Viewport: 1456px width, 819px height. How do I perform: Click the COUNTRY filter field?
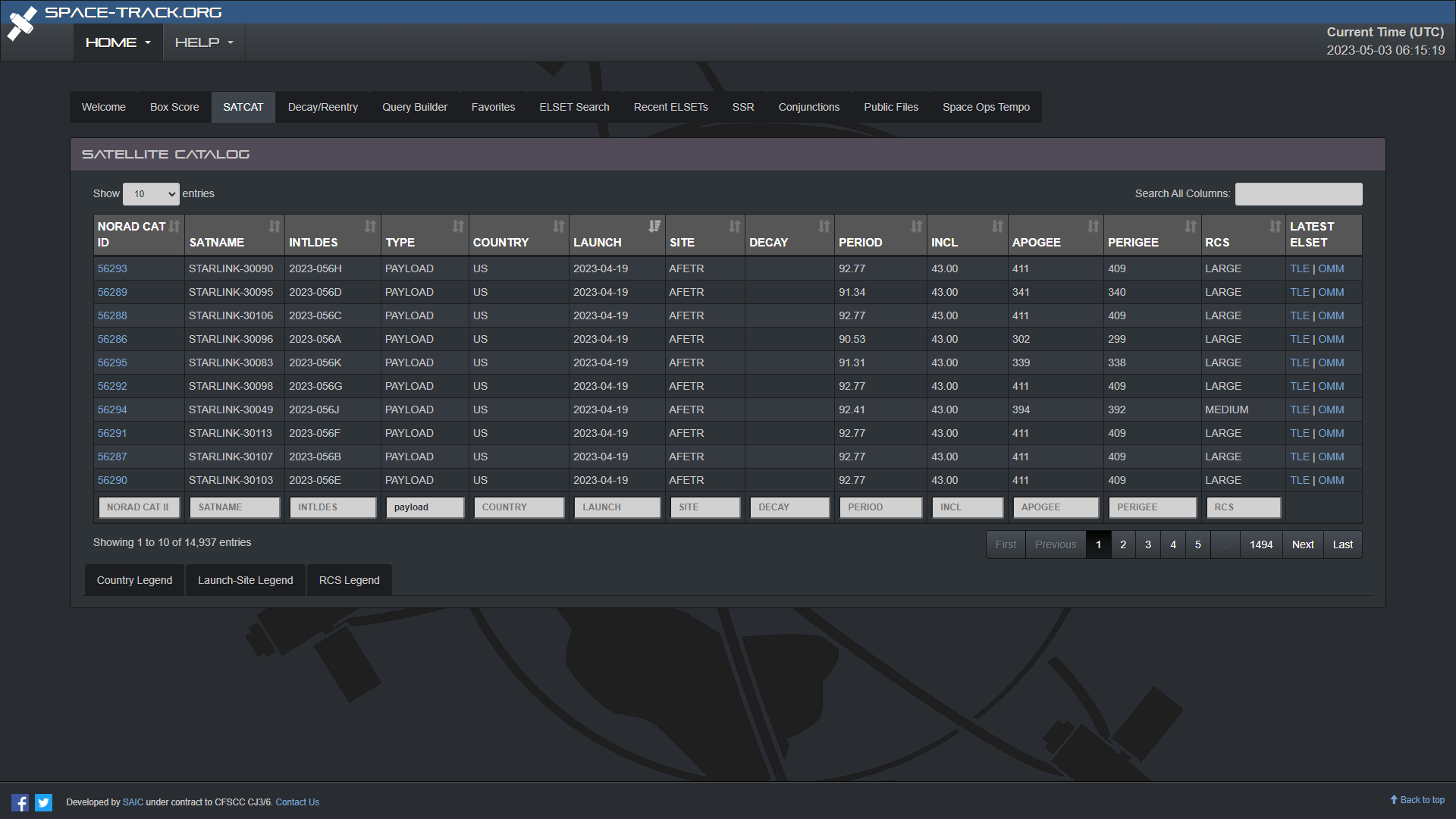[x=519, y=507]
